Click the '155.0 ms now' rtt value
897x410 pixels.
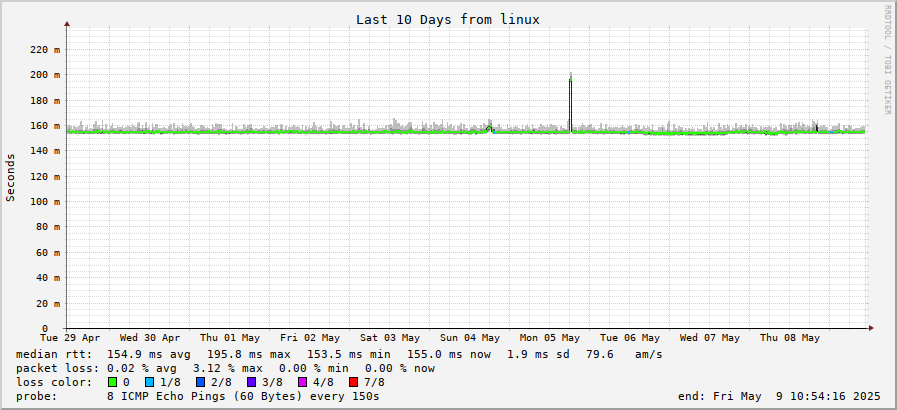[x=448, y=355]
